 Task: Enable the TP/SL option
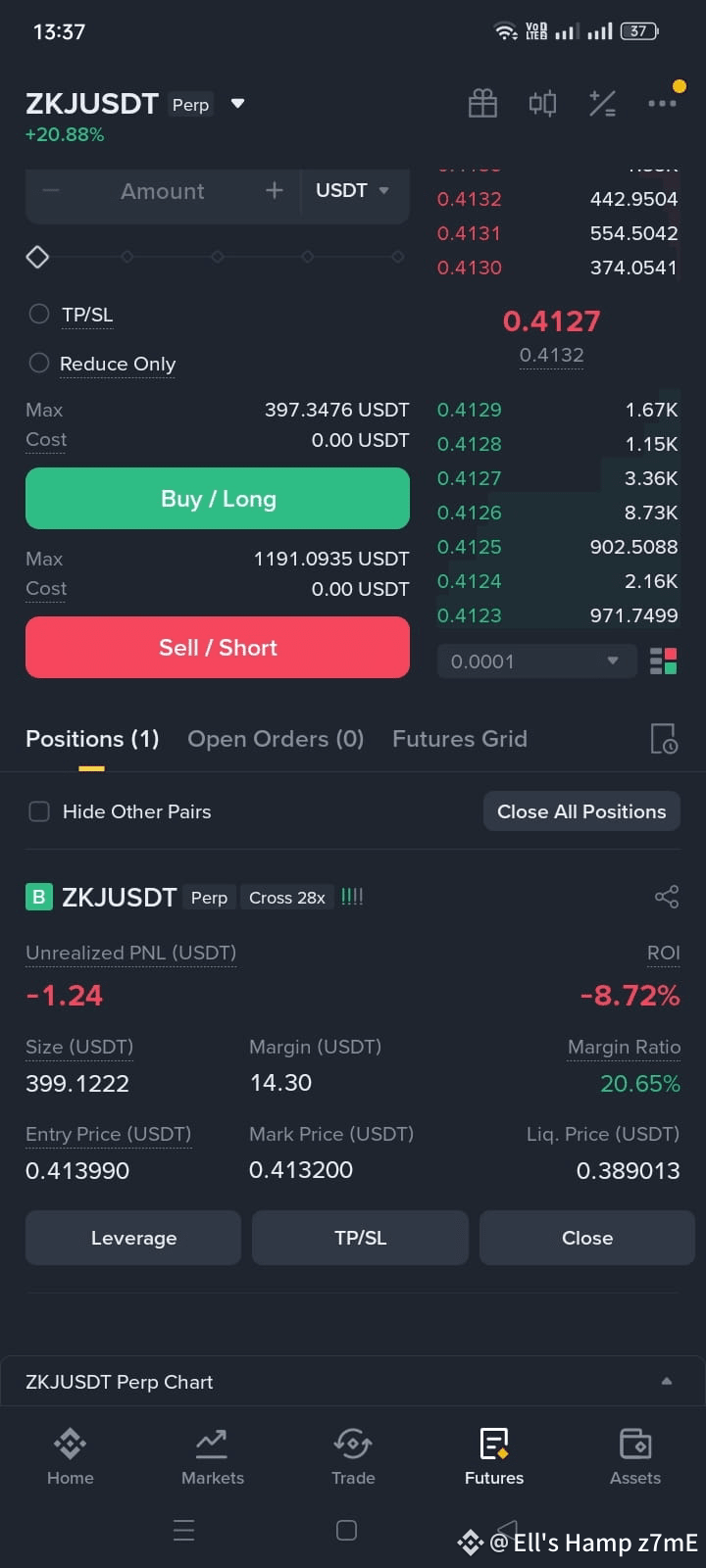[39, 314]
